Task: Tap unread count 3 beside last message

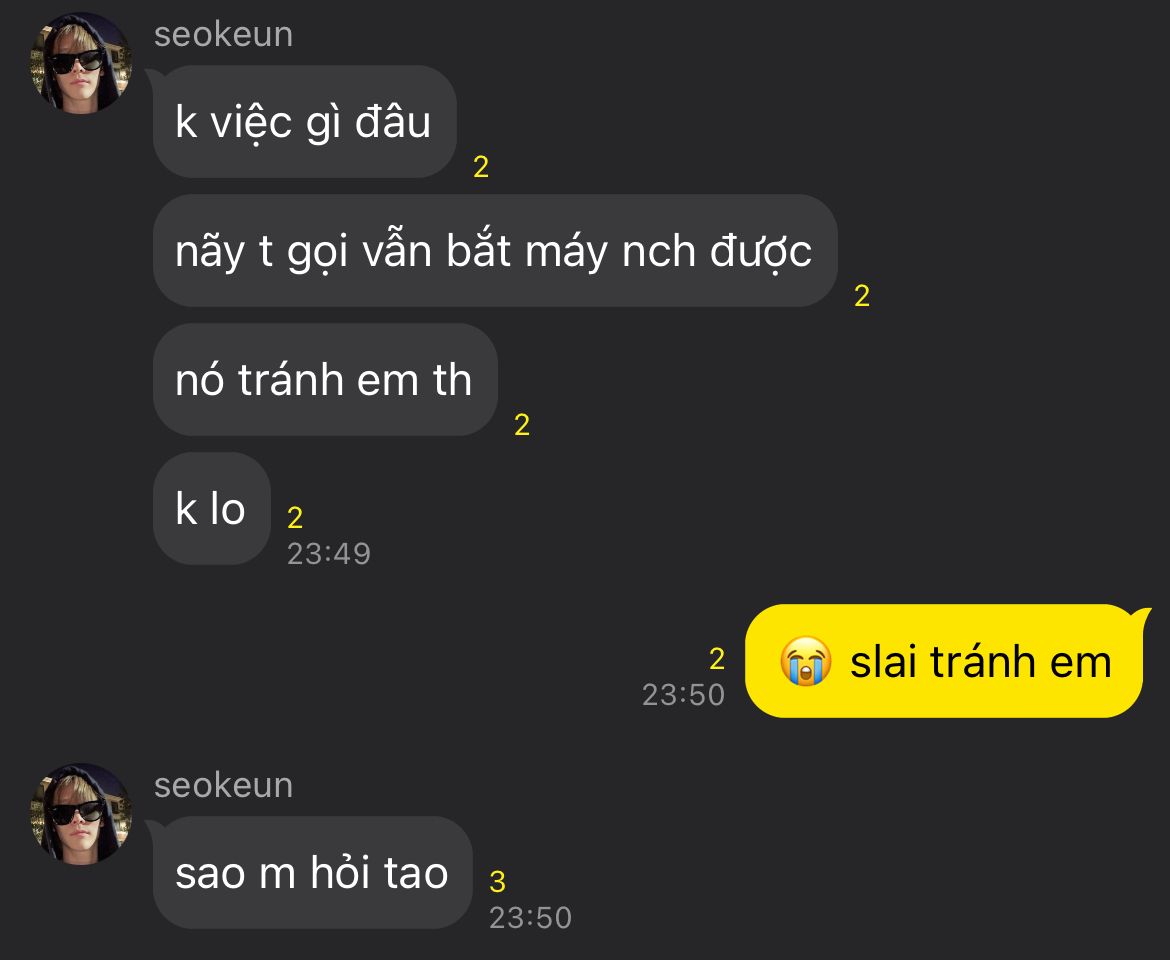Action: tap(498, 882)
